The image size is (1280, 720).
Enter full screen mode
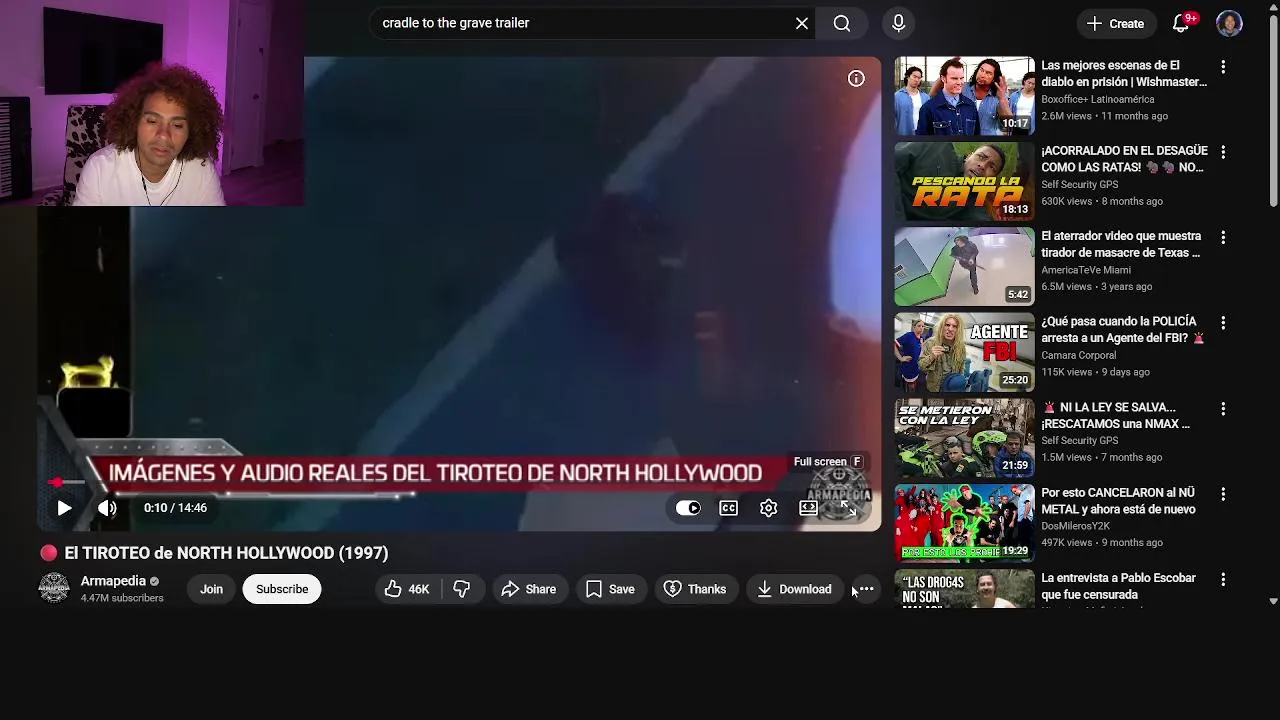848,508
